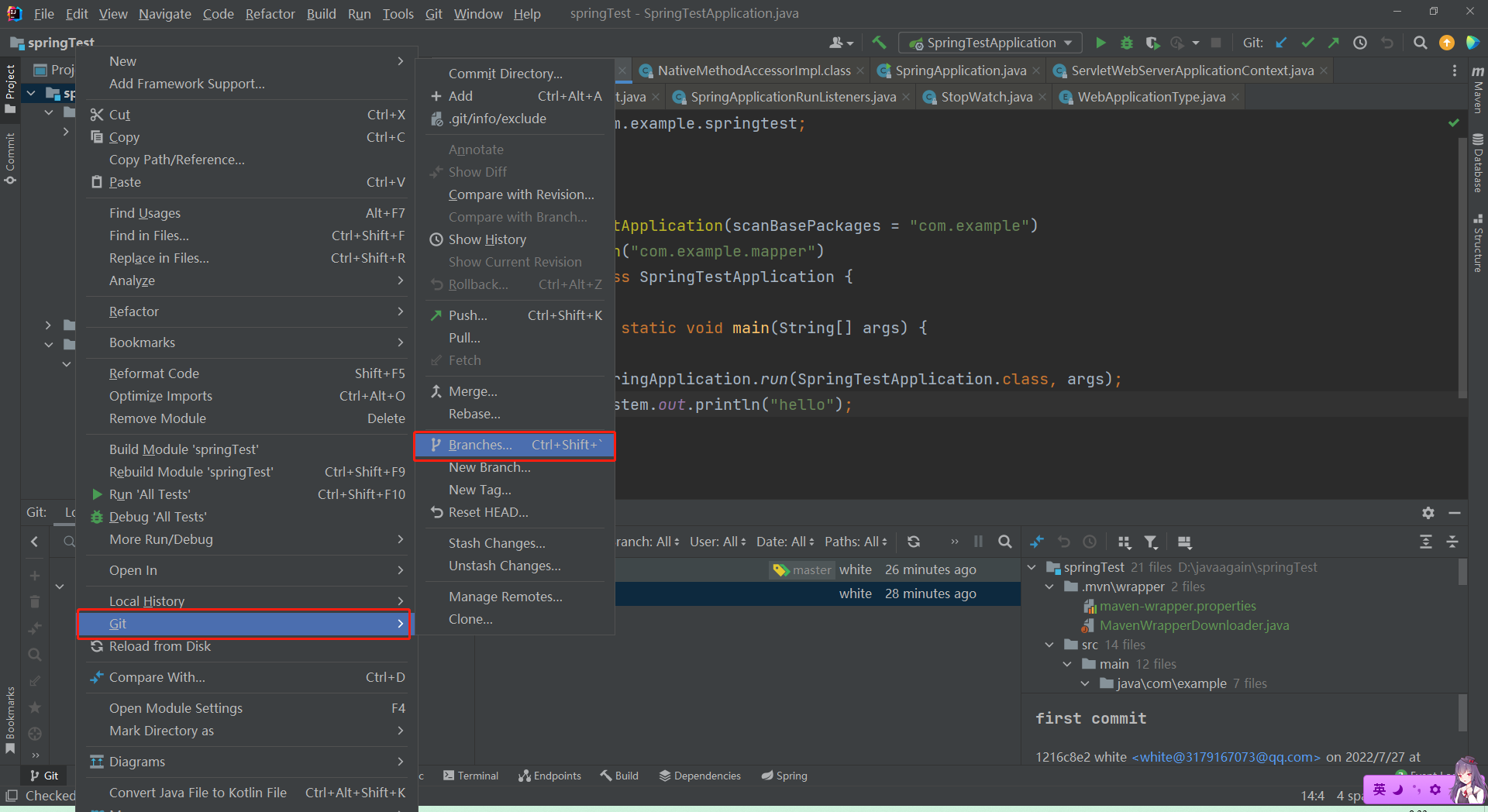Open the Database tool window
1488x812 pixels.
[x=1478, y=163]
